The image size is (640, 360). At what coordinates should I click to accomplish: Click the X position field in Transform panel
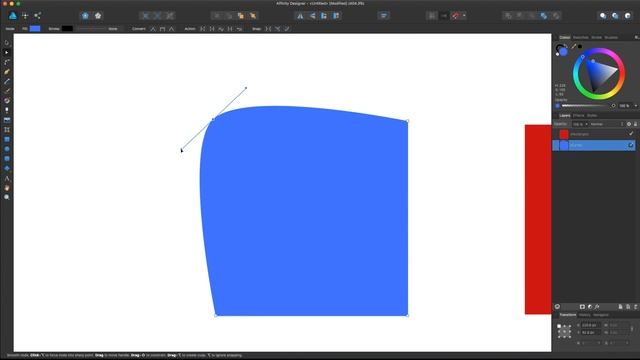(591, 325)
